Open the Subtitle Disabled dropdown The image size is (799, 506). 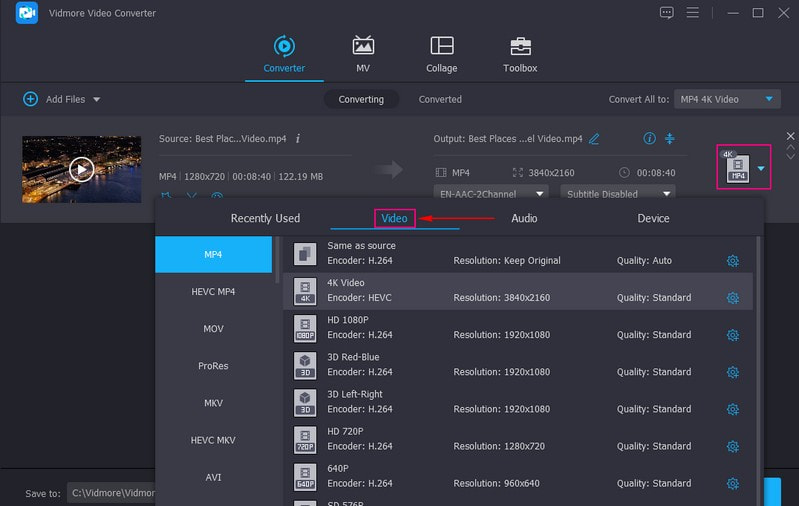click(x=618, y=194)
